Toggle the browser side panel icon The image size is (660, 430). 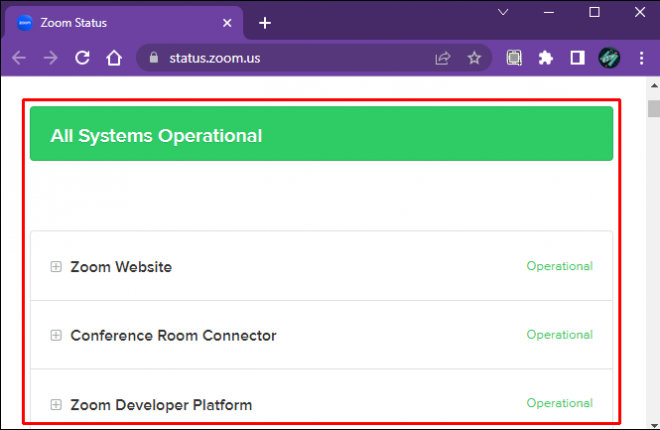tap(577, 58)
